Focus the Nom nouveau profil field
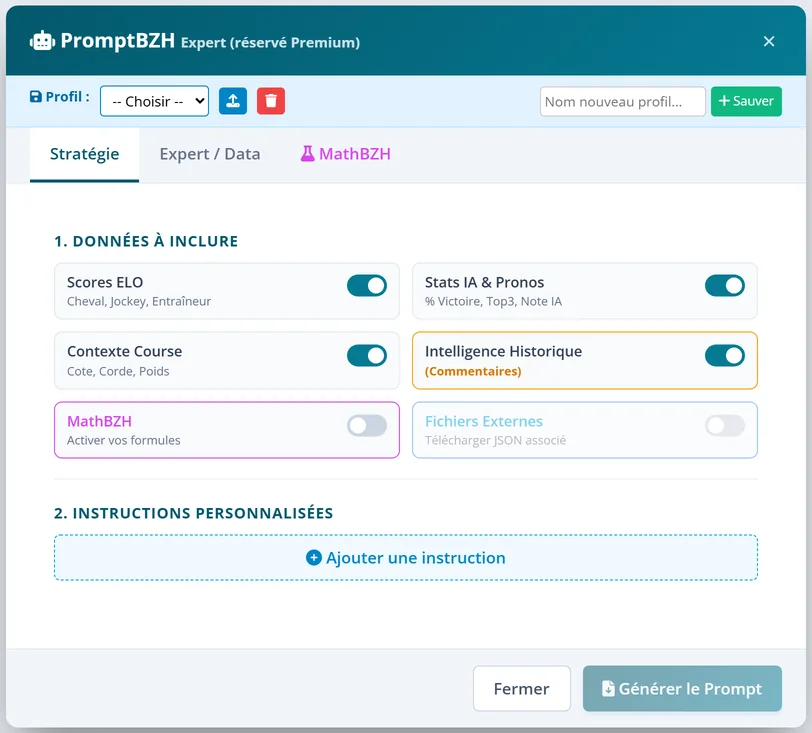 coord(622,102)
